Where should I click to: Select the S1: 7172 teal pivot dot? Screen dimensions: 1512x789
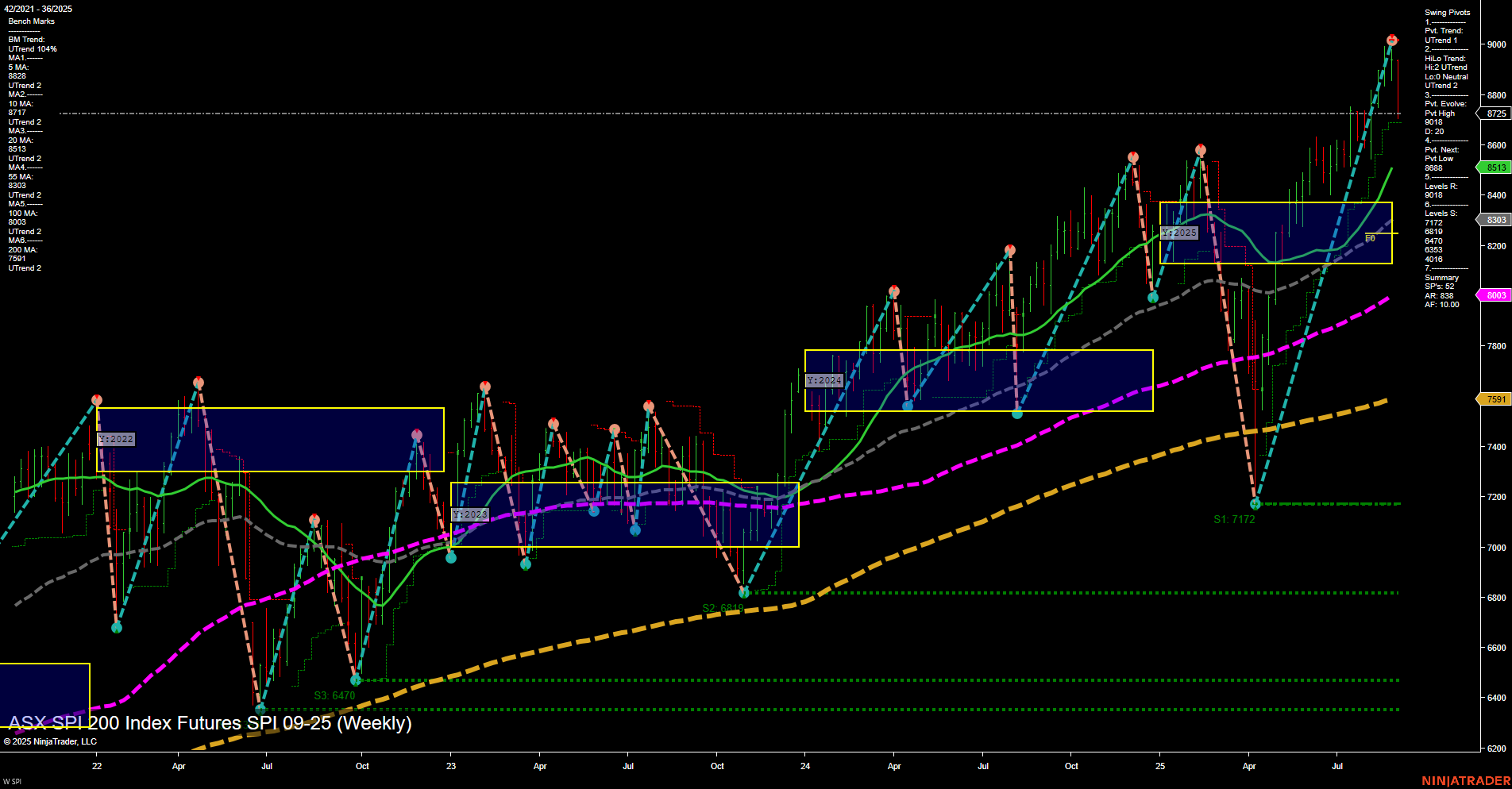[x=1255, y=503]
